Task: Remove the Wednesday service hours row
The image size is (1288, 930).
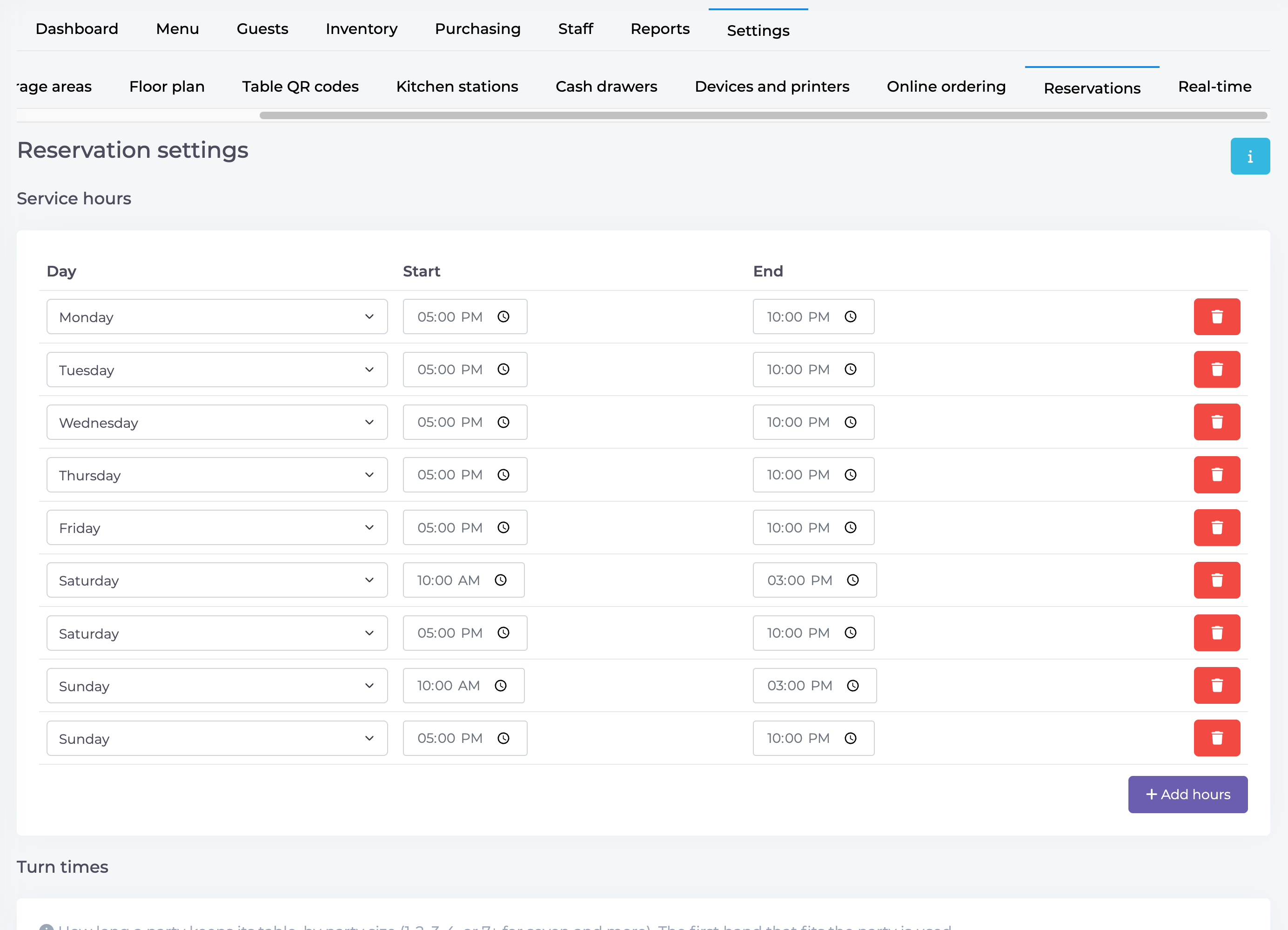Action: [x=1216, y=422]
